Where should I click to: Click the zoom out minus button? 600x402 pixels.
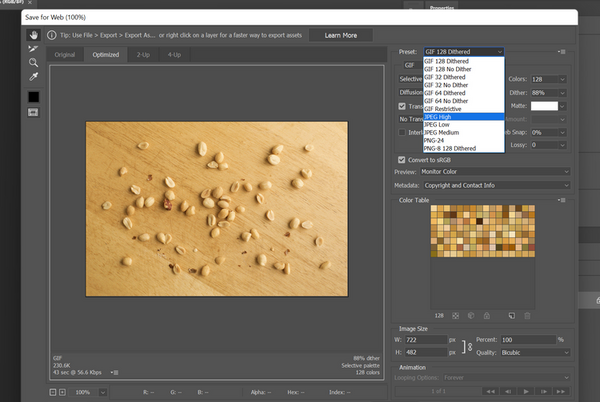[x=53, y=392]
